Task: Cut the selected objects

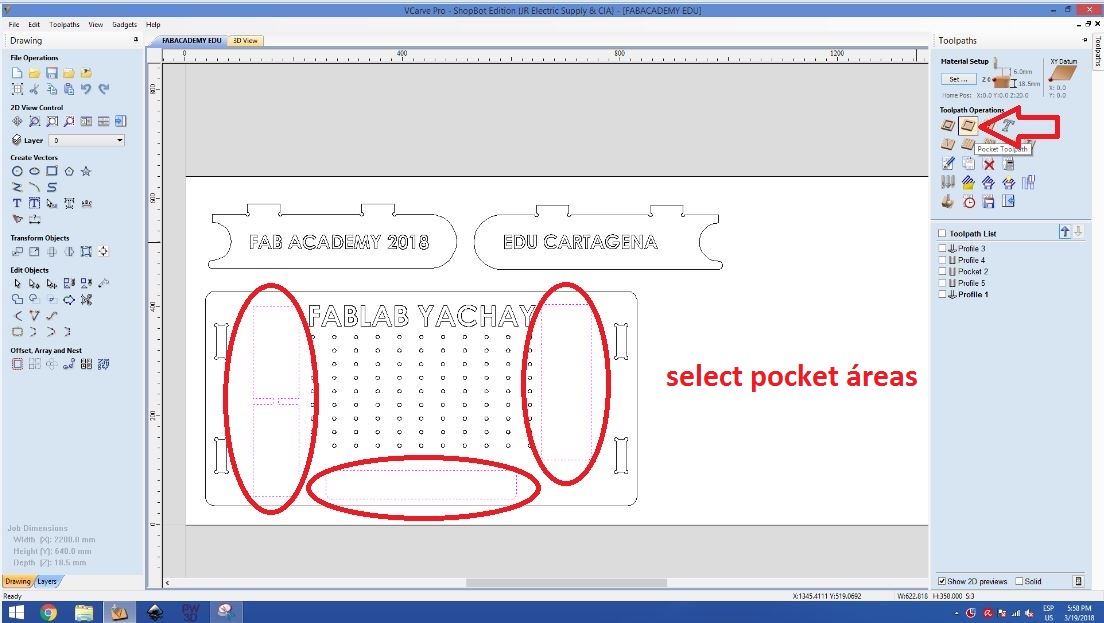Action: 34,89
